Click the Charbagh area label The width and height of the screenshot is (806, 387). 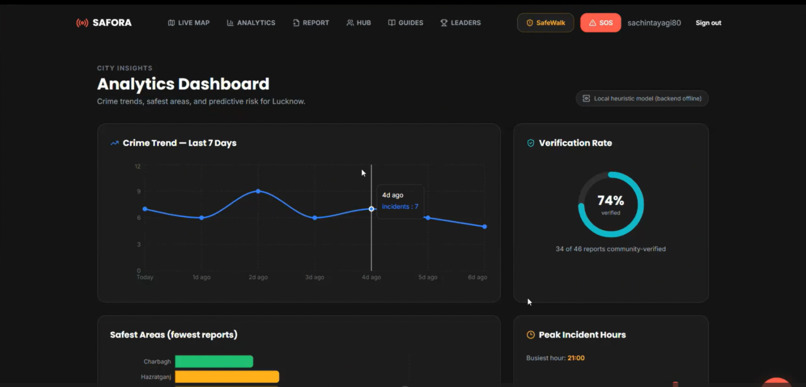(x=157, y=361)
